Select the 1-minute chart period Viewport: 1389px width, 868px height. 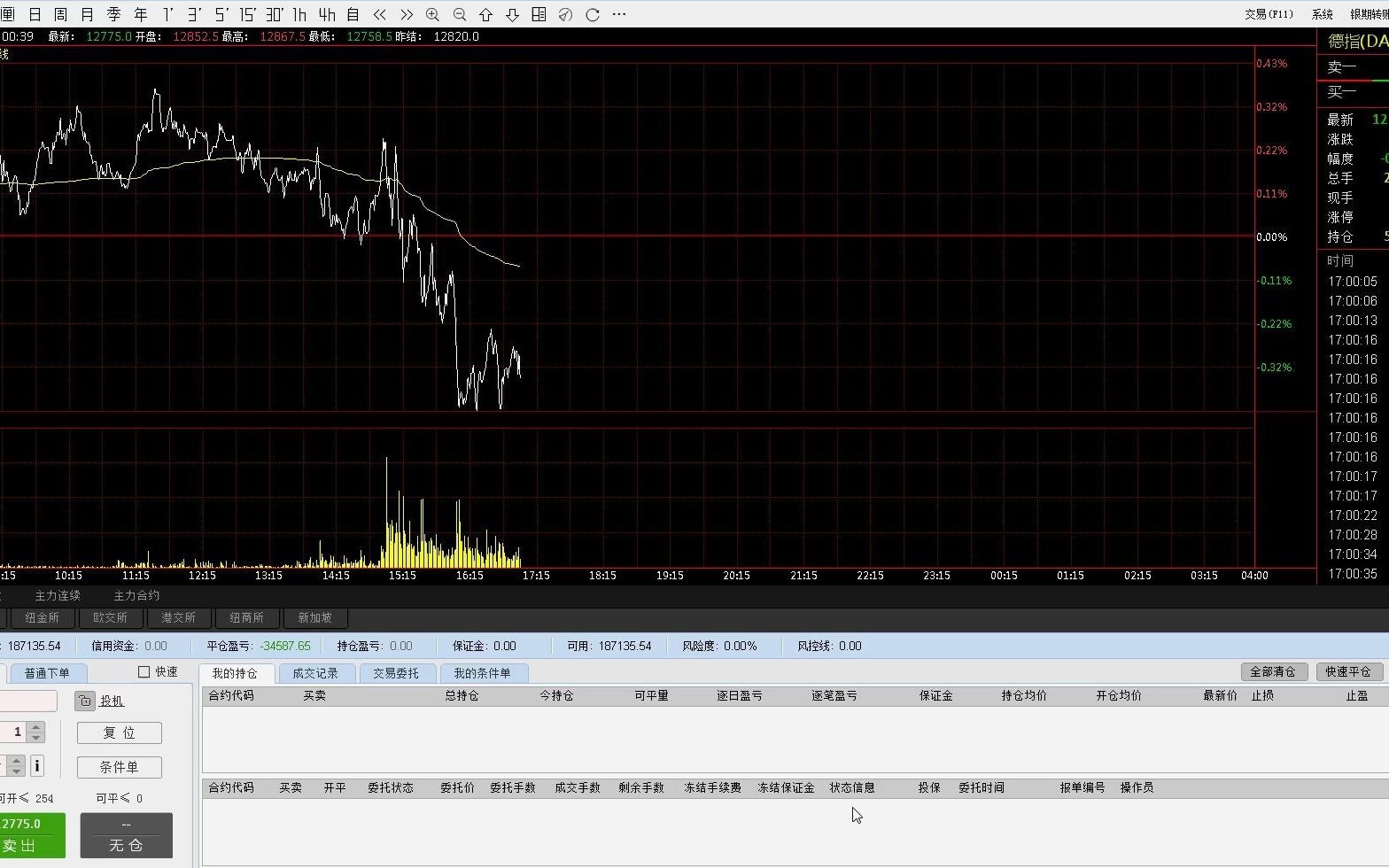pyautogui.click(x=167, y=14)
